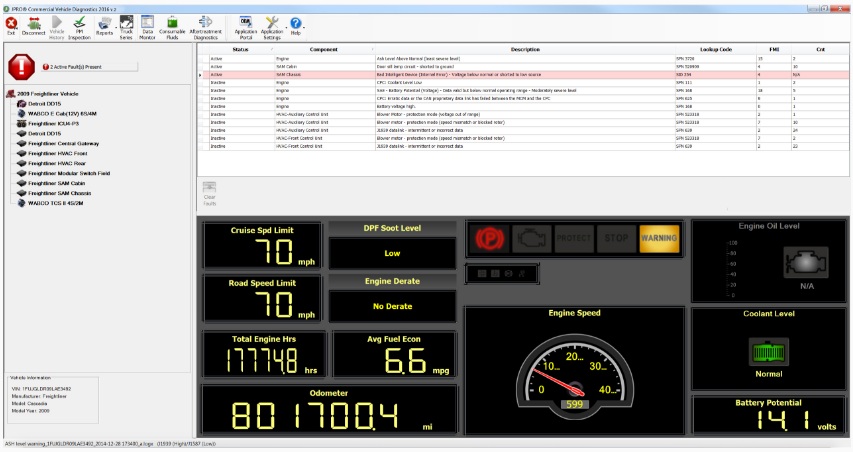Select Freightliner SAM Chassis in the tree
This screenshot has height=452, width=853.
click(x=62, y=192)
